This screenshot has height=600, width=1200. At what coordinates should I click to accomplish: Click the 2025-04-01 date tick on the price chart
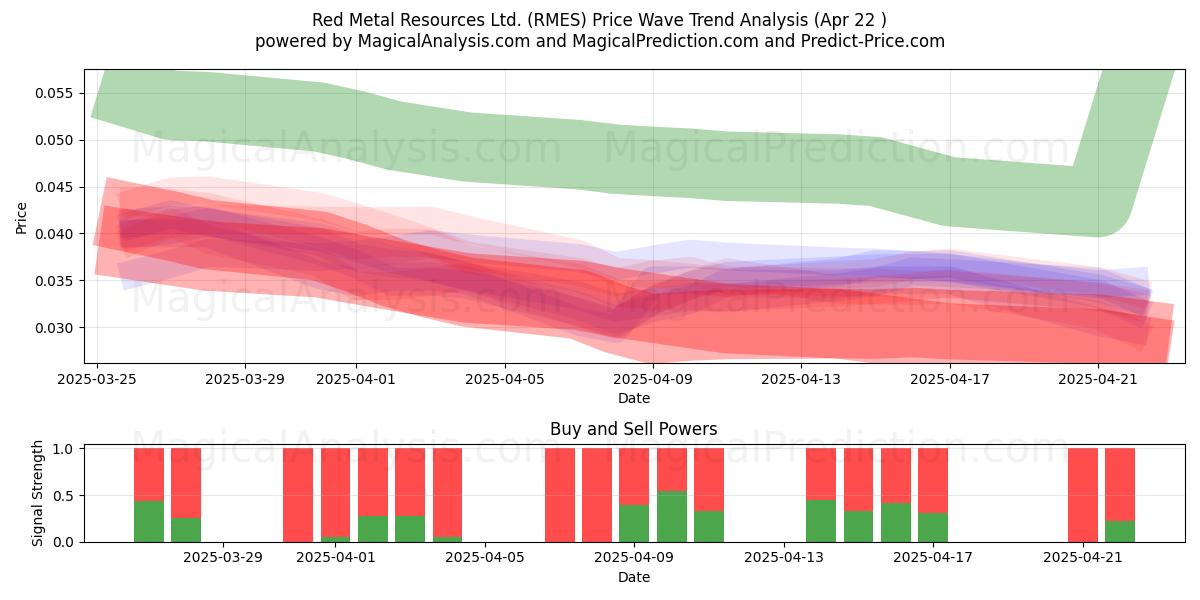click(x=357, y=379)
